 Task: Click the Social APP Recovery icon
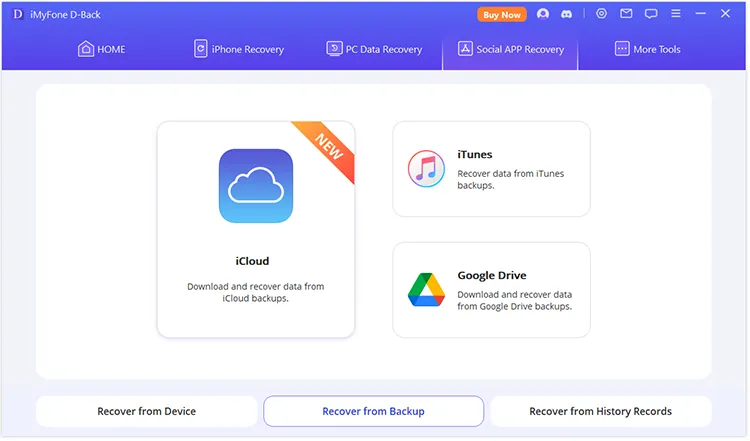coord(465,49)
